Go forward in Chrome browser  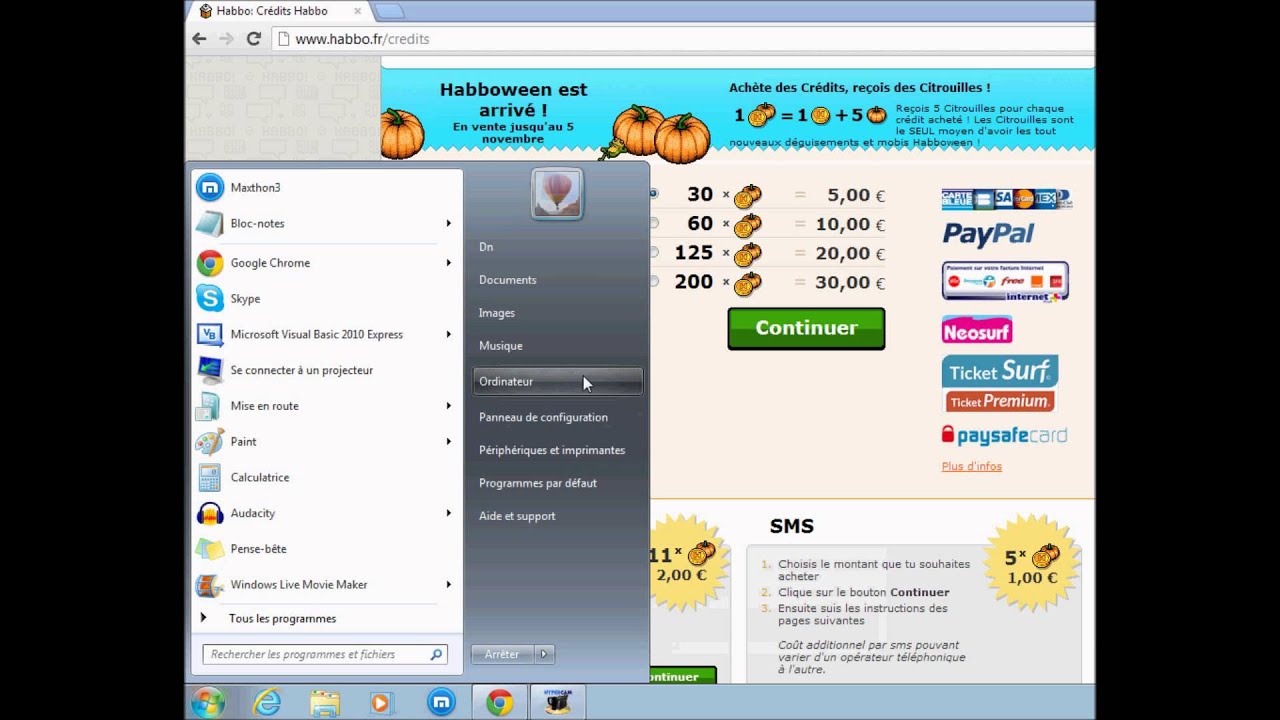(226, 39)
